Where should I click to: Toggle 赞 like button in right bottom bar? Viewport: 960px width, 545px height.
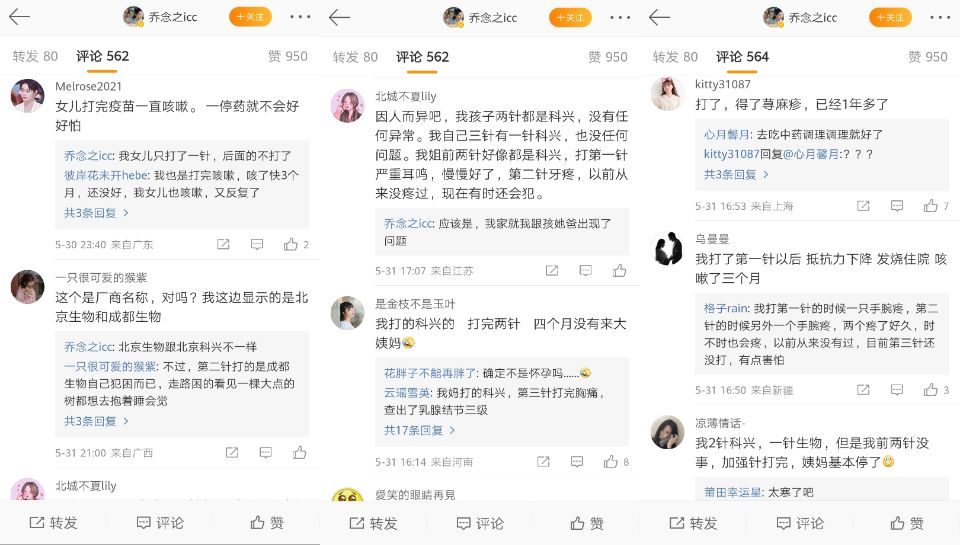pyautogui.click(x=907, y=523)
